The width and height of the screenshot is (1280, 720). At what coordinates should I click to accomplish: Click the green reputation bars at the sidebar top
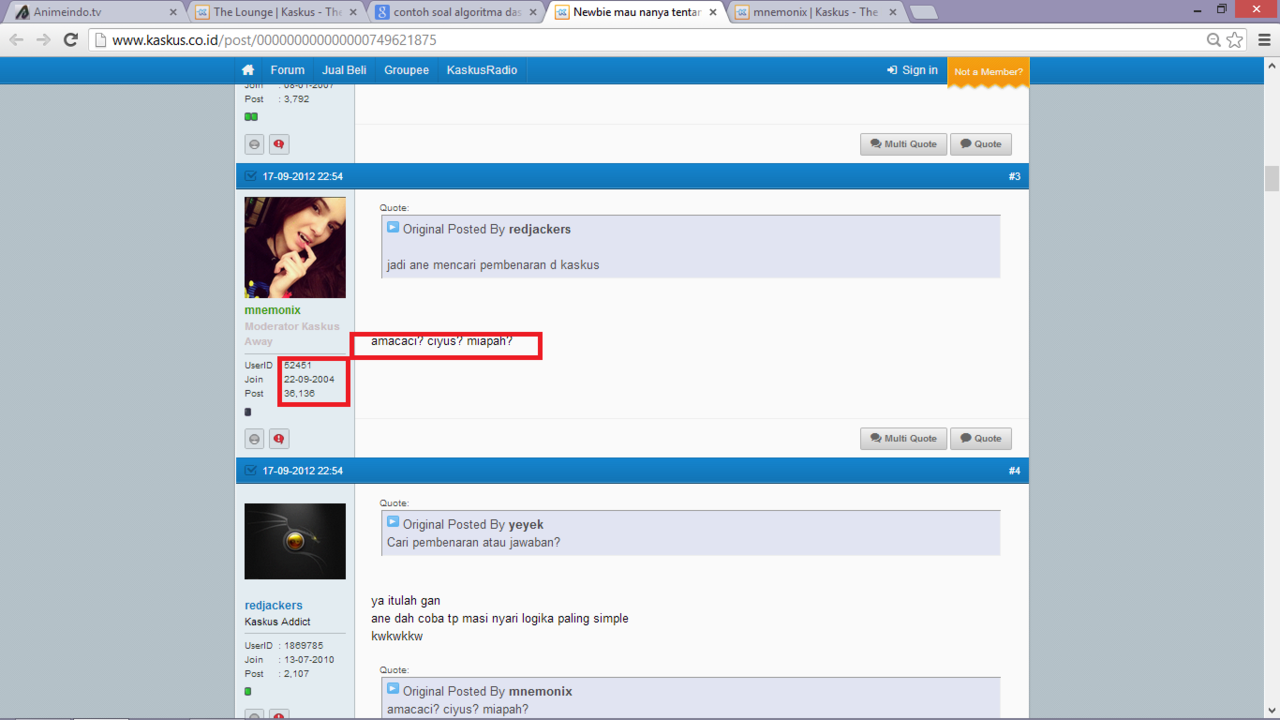click(251, 117)
